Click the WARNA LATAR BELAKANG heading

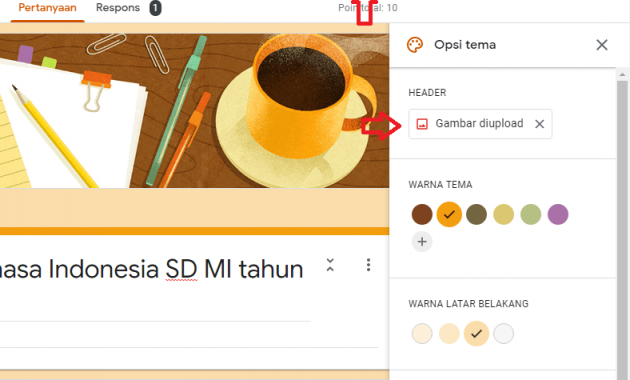coord(468,304)
